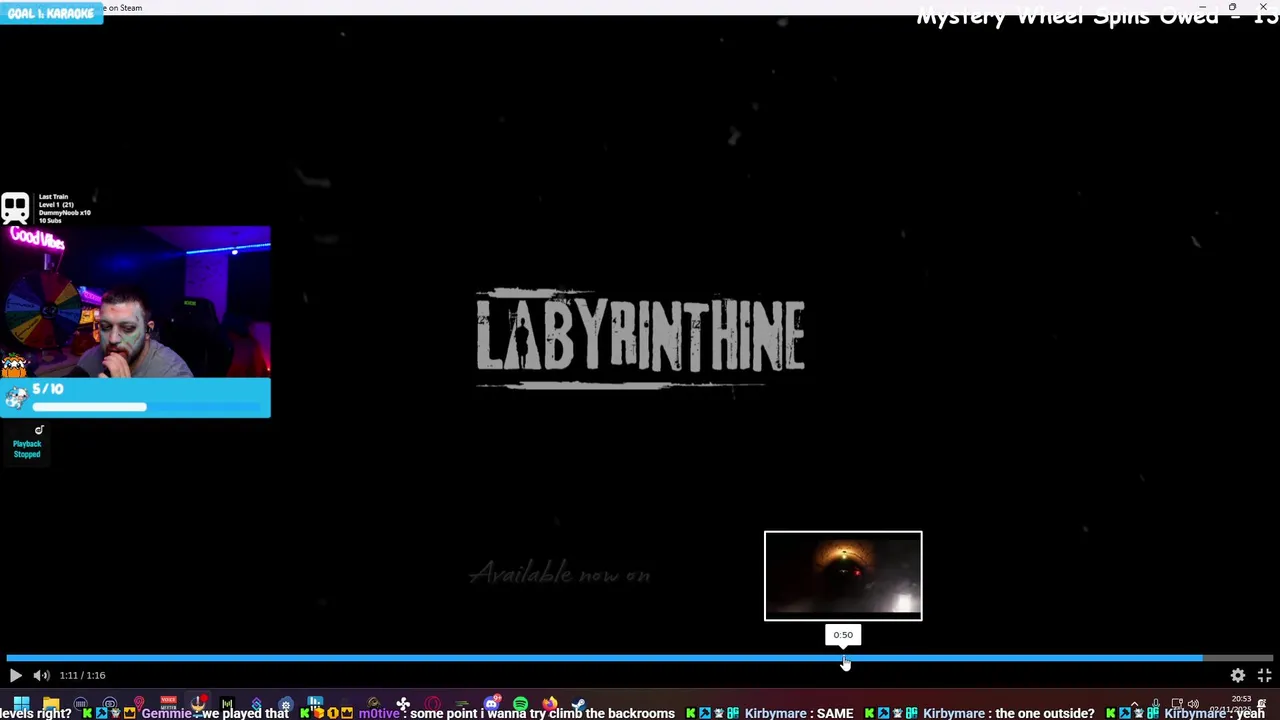Screen dimensions: 1280x720
Task: Open Firefox from the taskbar
Action: pyautogui.click(x=549, y=703)
